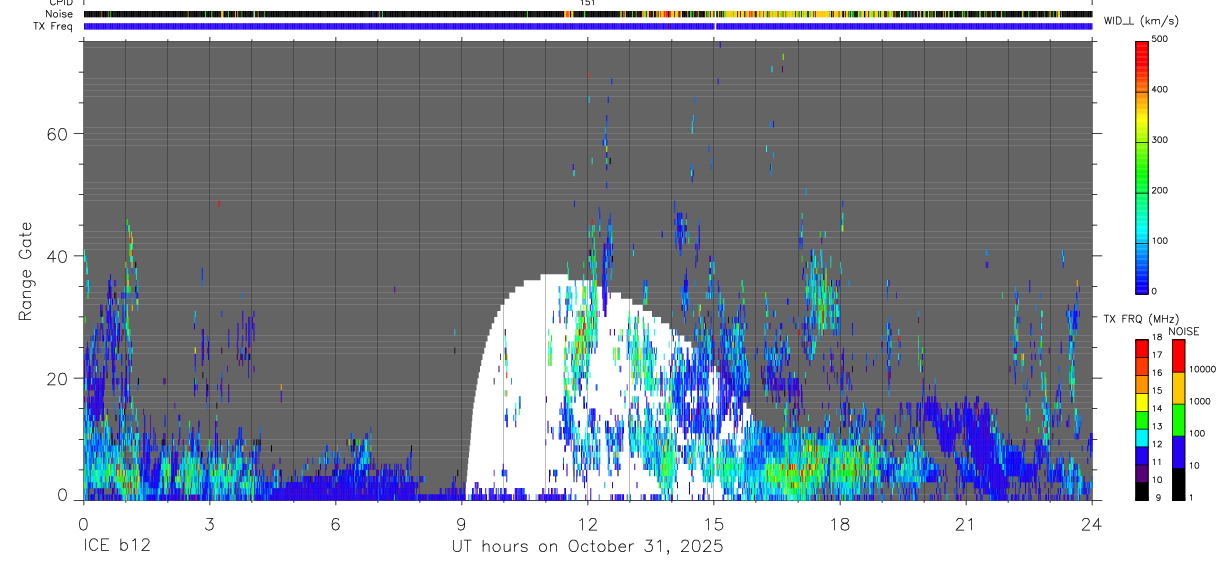This screenshot has width=1228, height=567.
Task: Click the blue TX Freq strip above the plot
Action: (x=587, y=26)
